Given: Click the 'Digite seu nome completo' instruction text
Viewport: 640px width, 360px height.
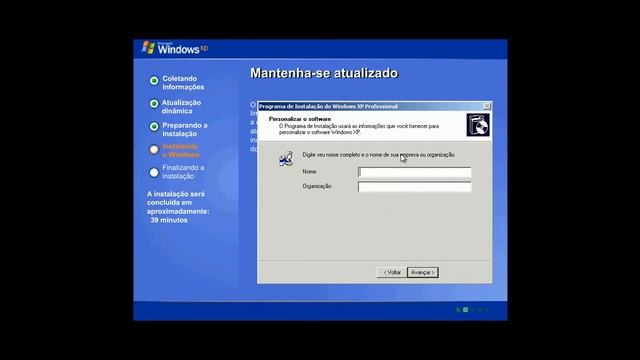Looking at the screenshot, I should tap(378, 155).
